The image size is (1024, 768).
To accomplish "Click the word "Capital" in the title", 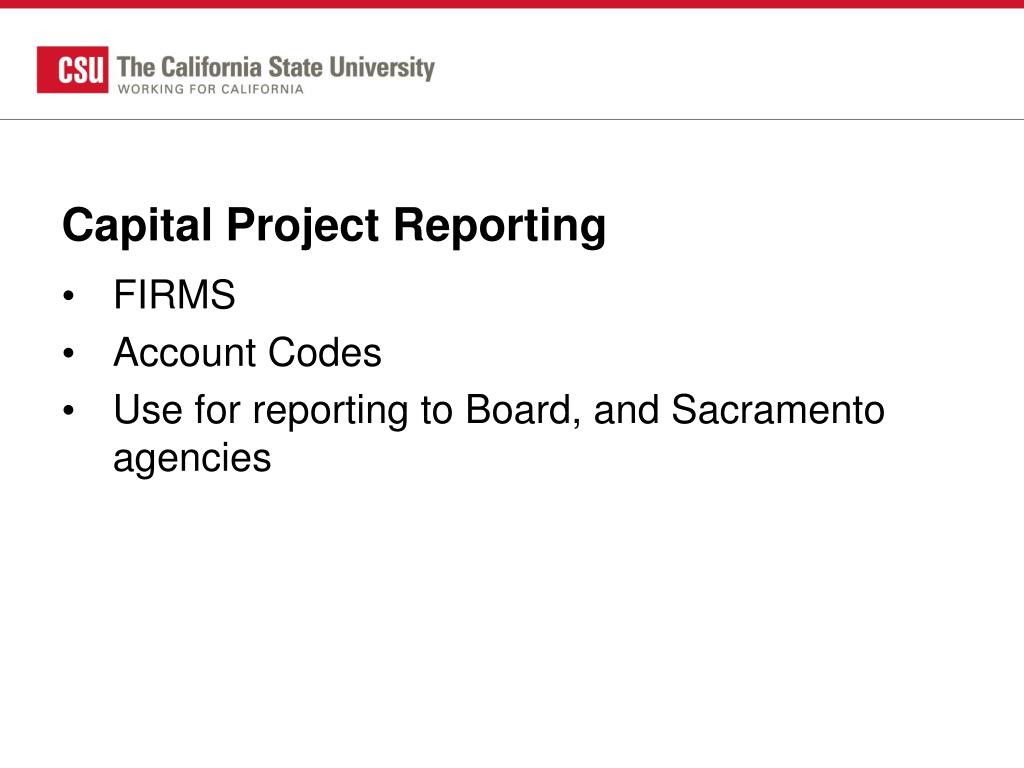I will 137,226.
